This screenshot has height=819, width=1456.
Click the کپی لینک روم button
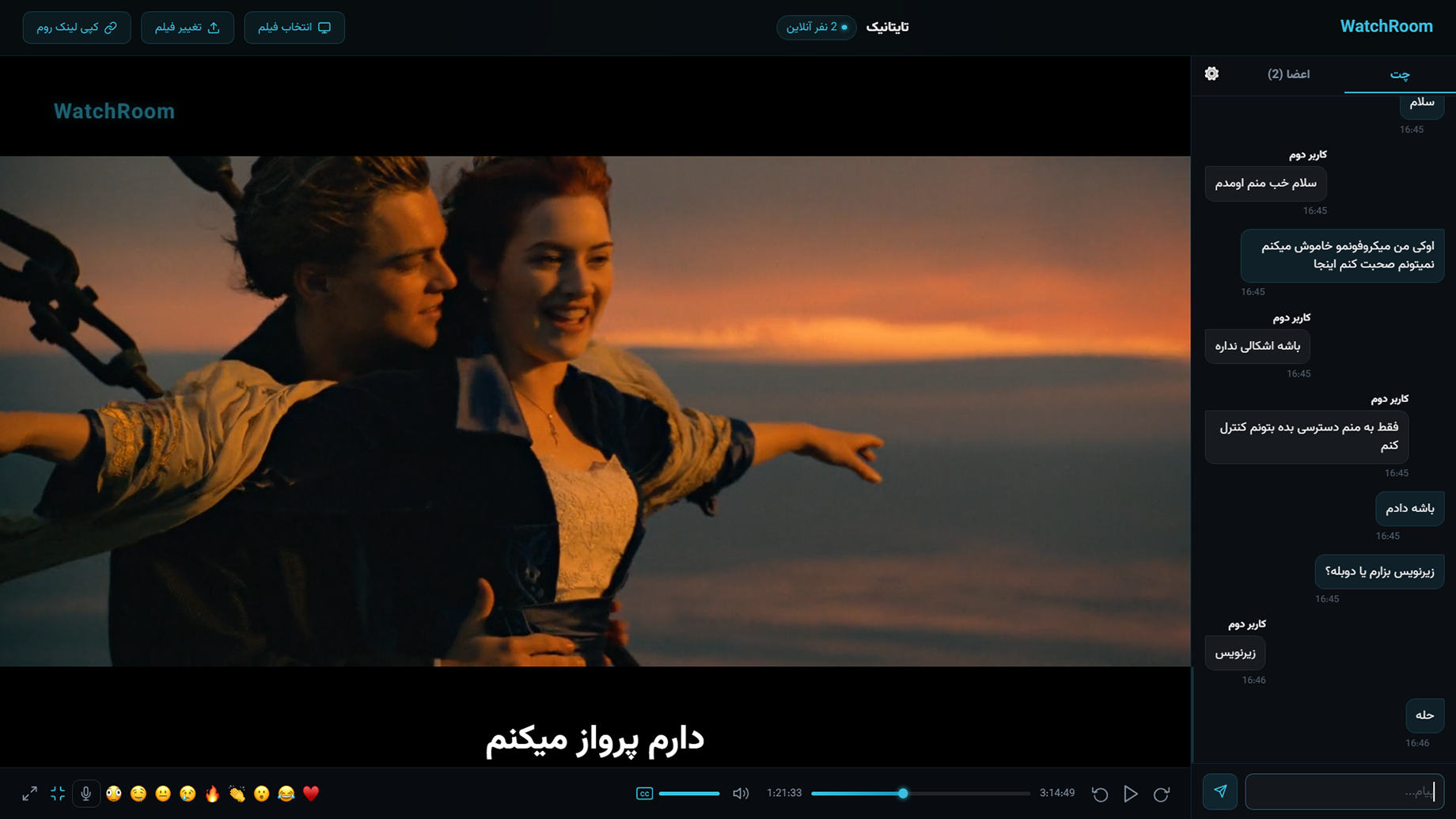point(77,27)
